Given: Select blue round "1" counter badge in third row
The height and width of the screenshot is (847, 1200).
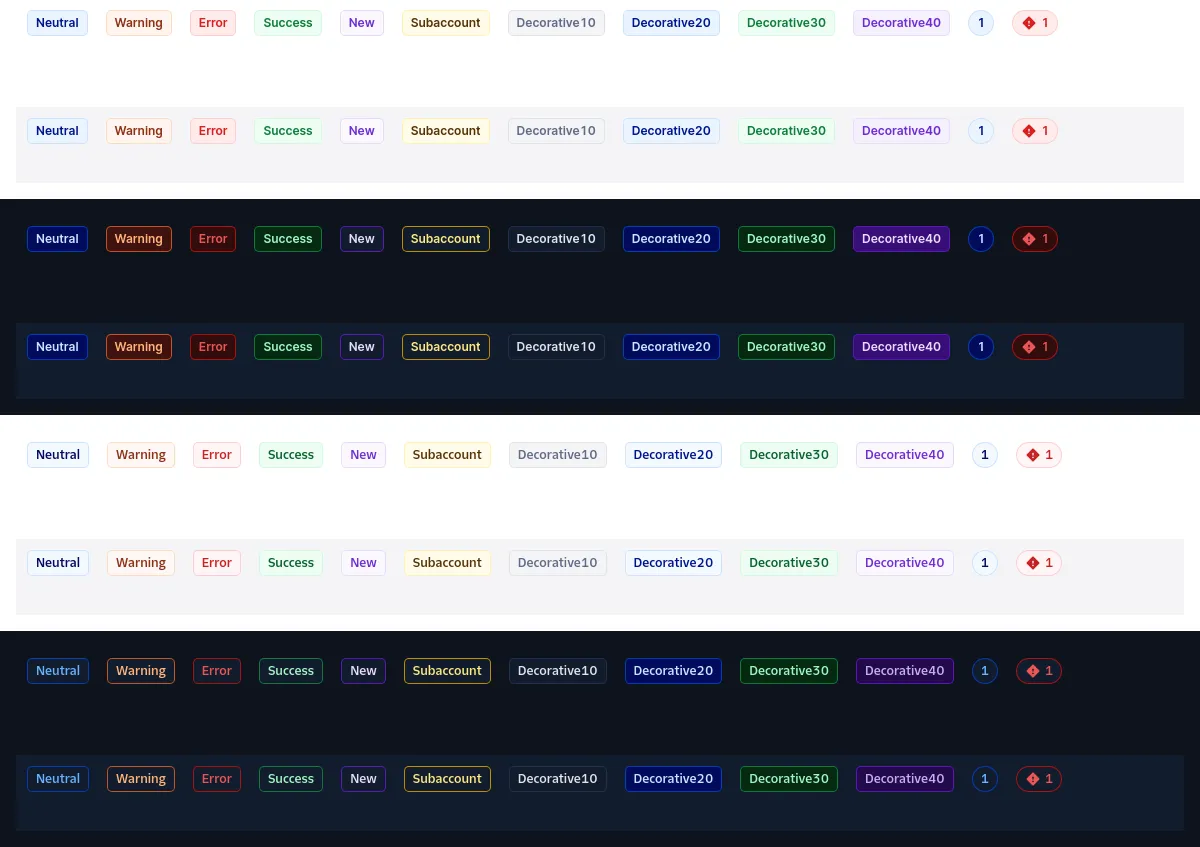Looking at the screenshot, I should tap(981, 239).
